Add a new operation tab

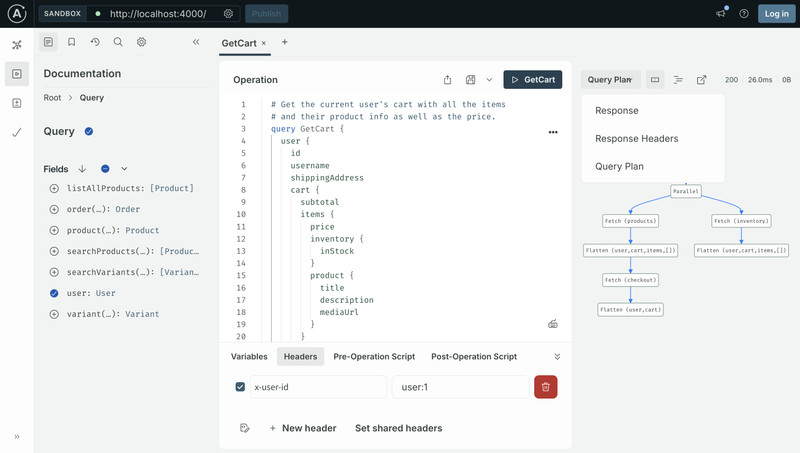pos(285,42)
